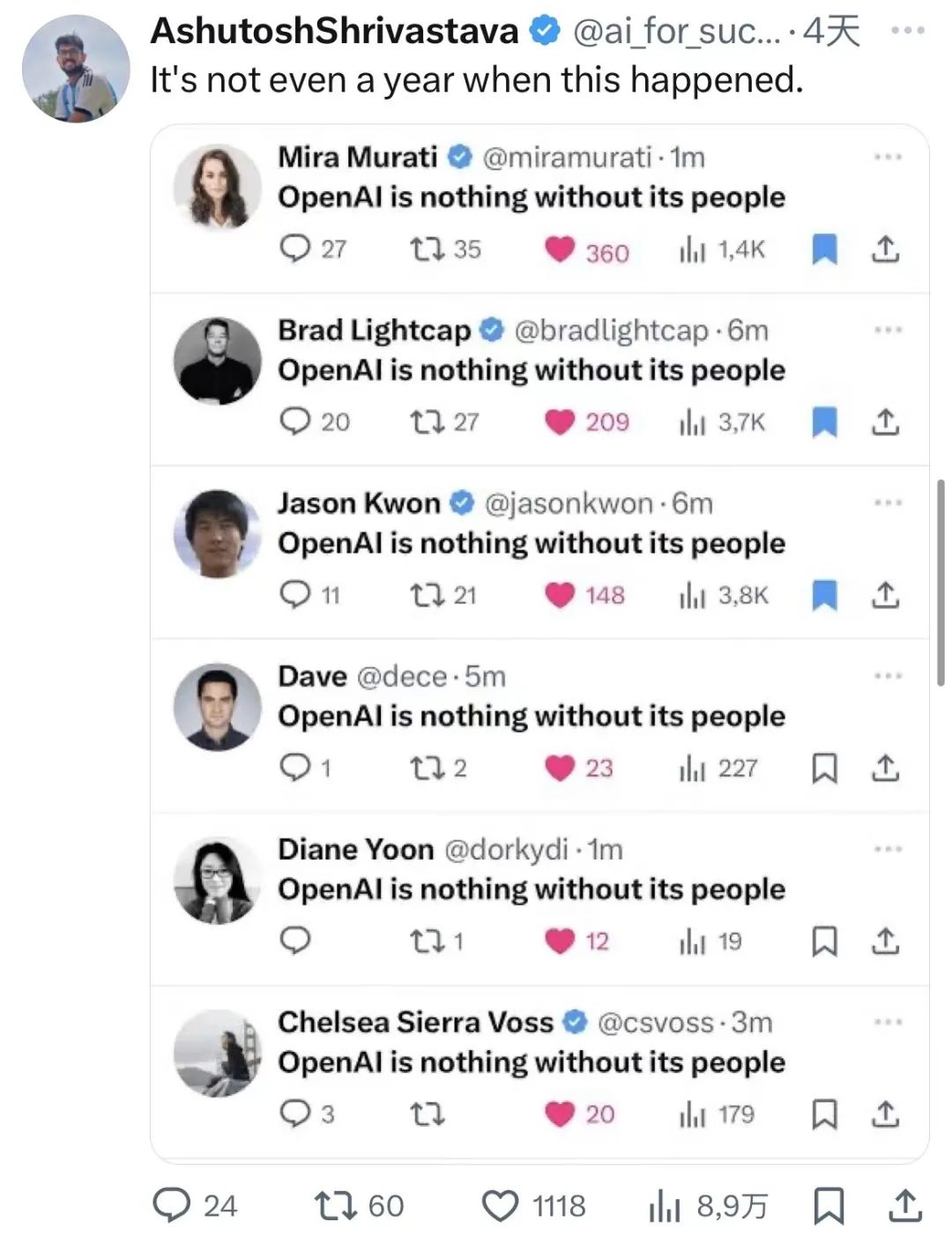
Task: Open Ashutosh's profile avatar
Action: pos(76,69)
